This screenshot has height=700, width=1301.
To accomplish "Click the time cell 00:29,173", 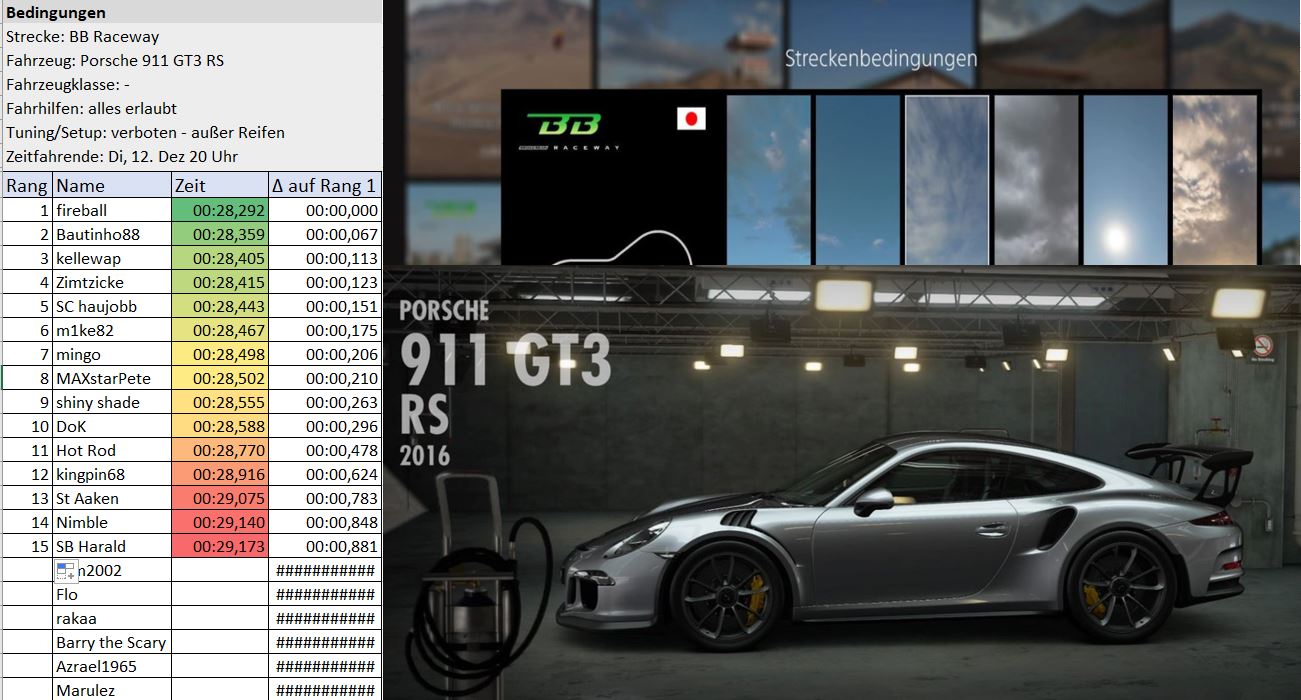I will (x=220, y=546).
